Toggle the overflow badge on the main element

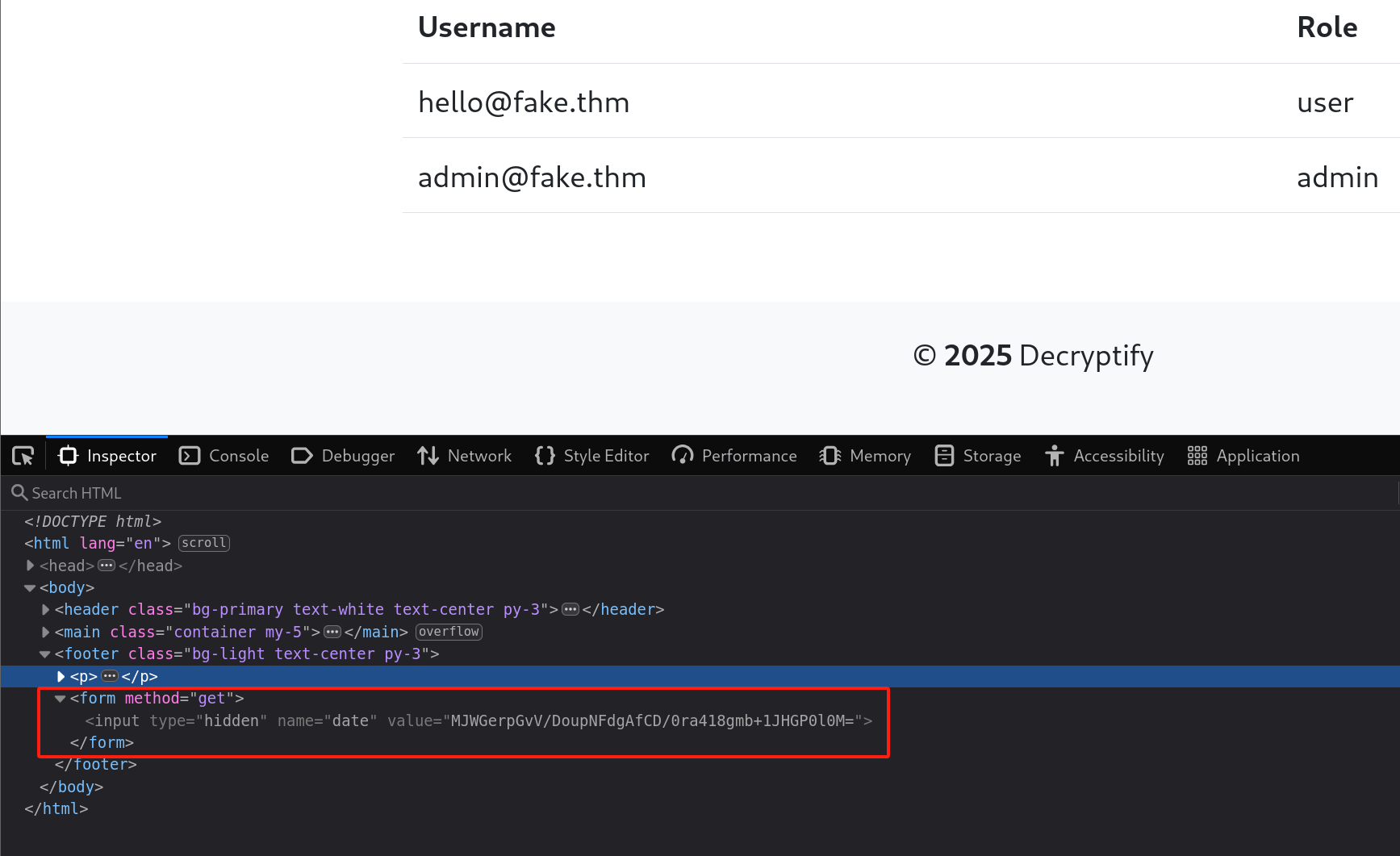(x=449, y=632)
